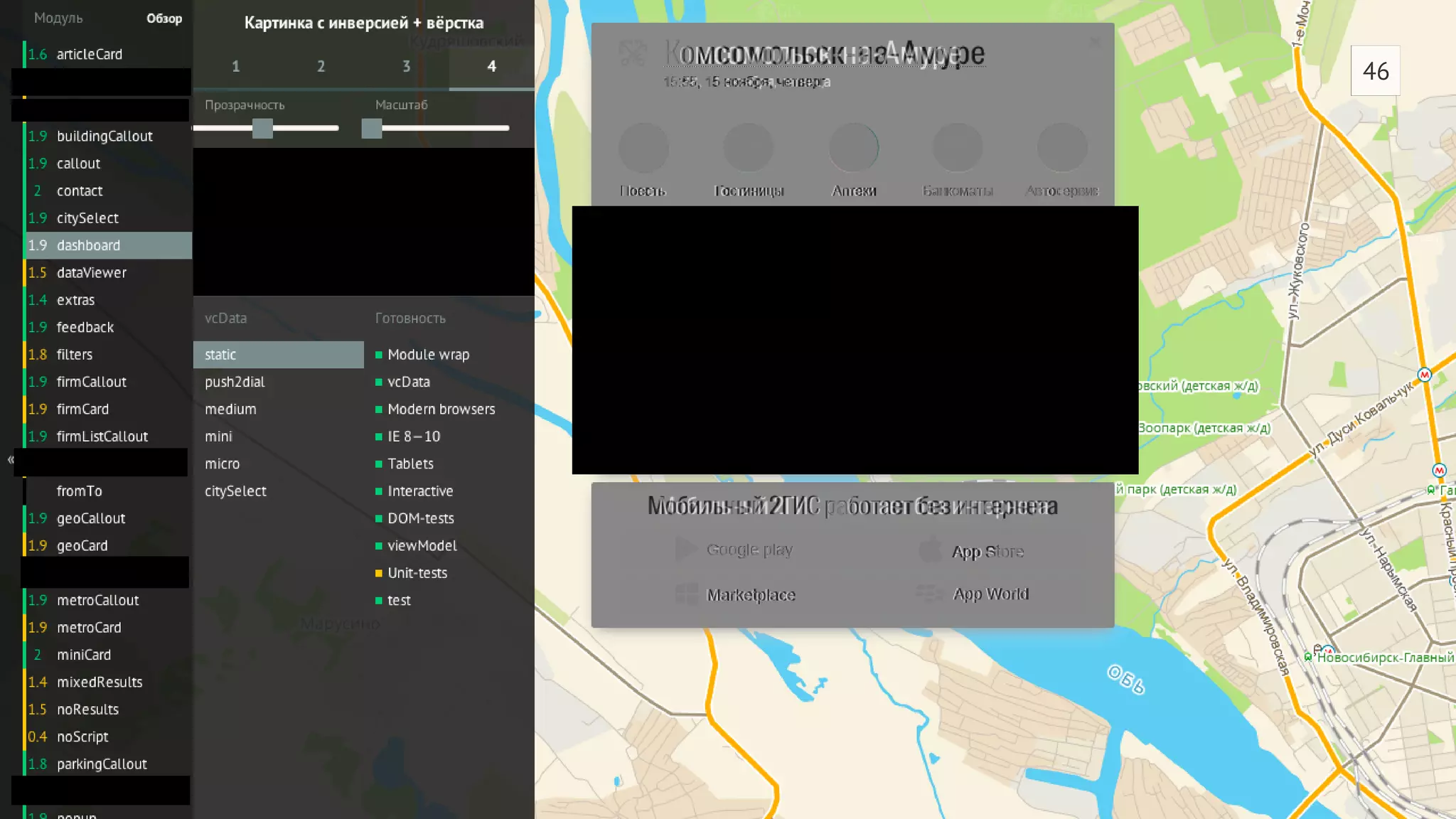Open the city name selector Комсомольск-на-Амуре
The image size is (1456, 819).
click(x=825, y=53)
